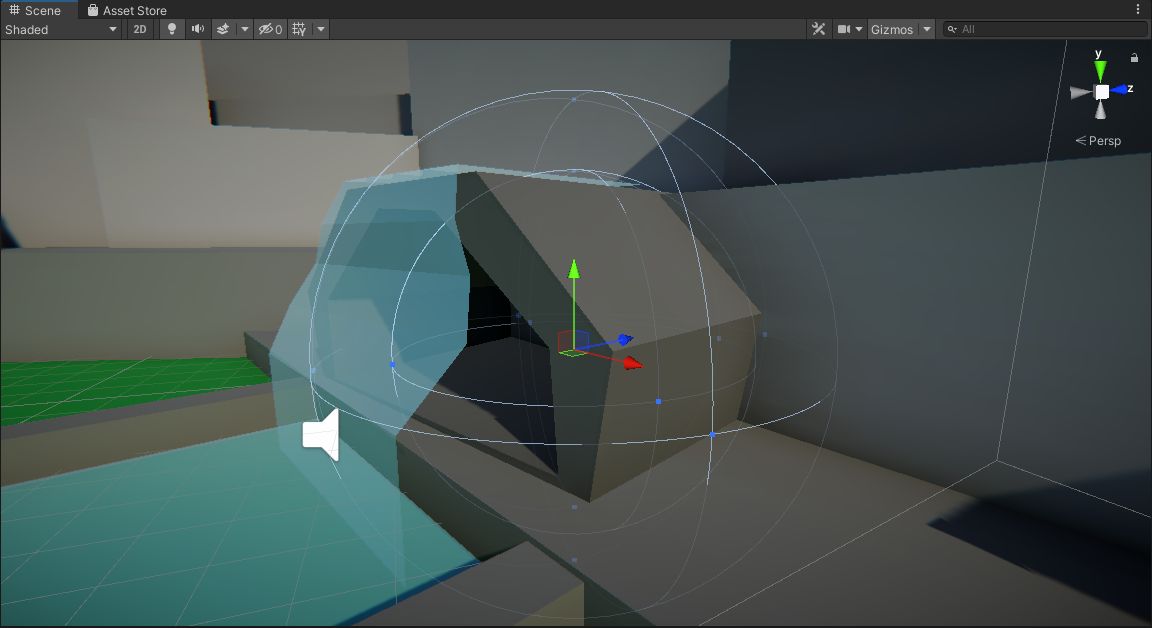
Task: Open scene camera settings
Action: [x=844, y=29]
